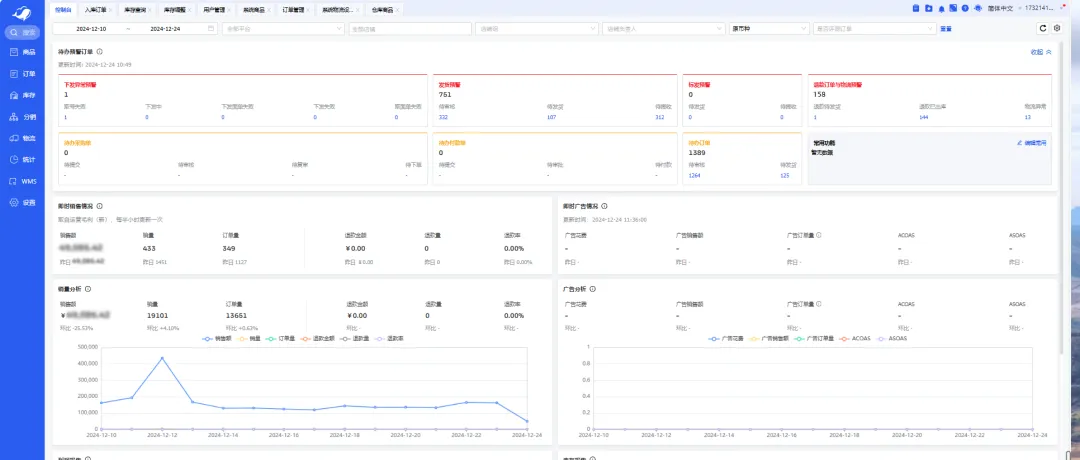
Task: Open the 物流 (Logistics) sidebar section
Action: pos(22,138)
